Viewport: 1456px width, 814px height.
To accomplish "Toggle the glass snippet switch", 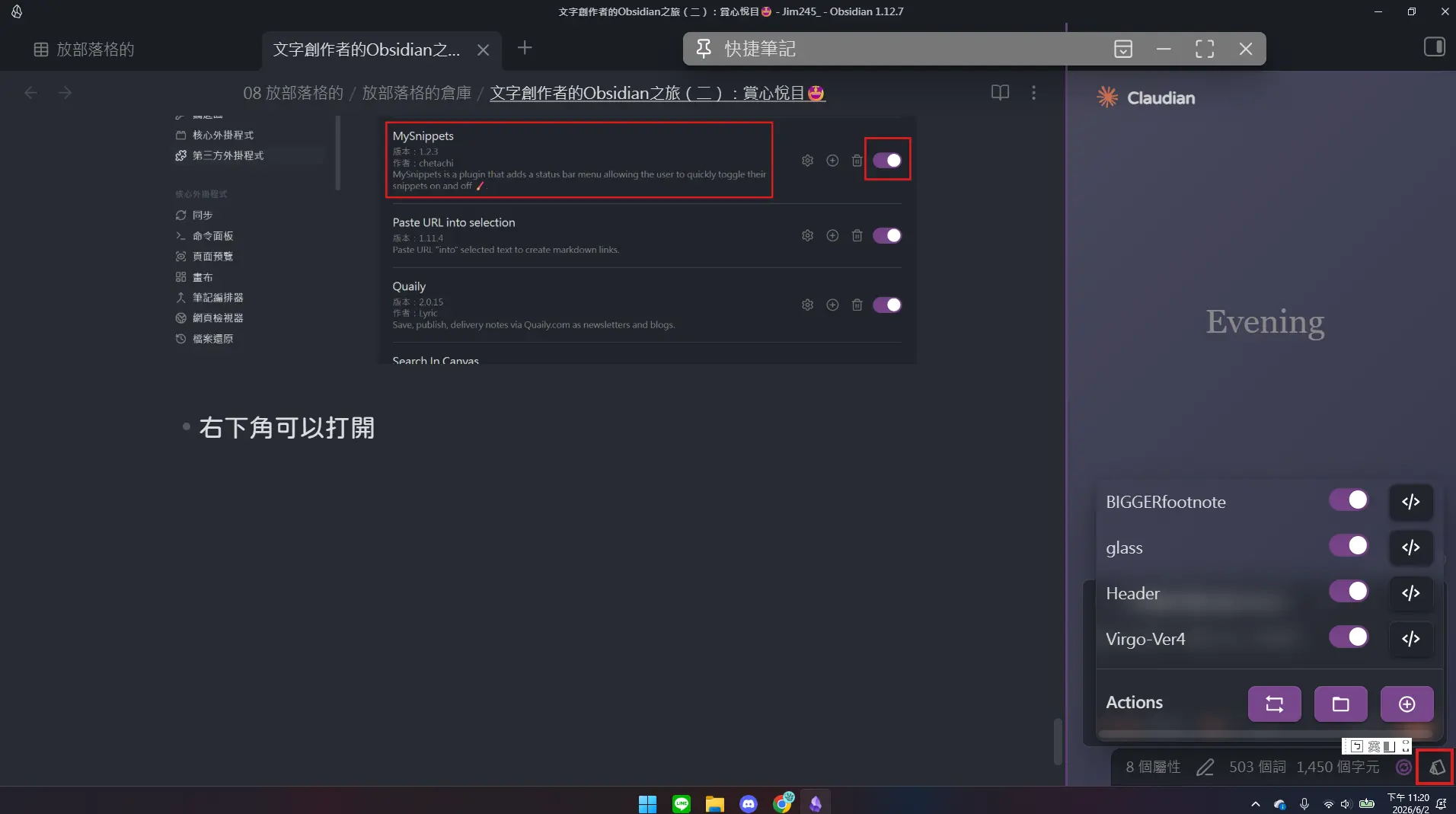I will coord(1349,546).
